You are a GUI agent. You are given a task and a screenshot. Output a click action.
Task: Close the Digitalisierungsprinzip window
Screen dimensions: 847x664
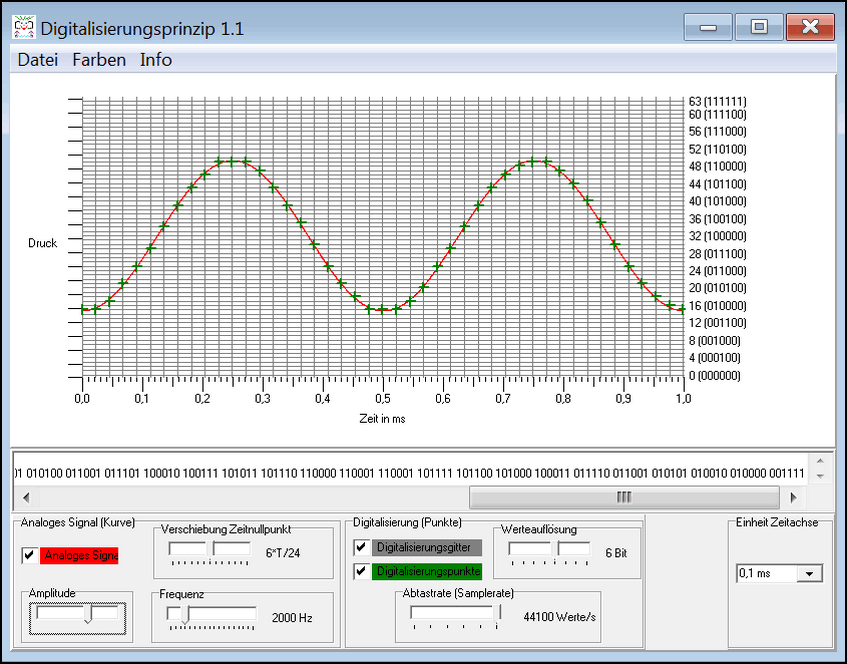[x=810, y=27]
